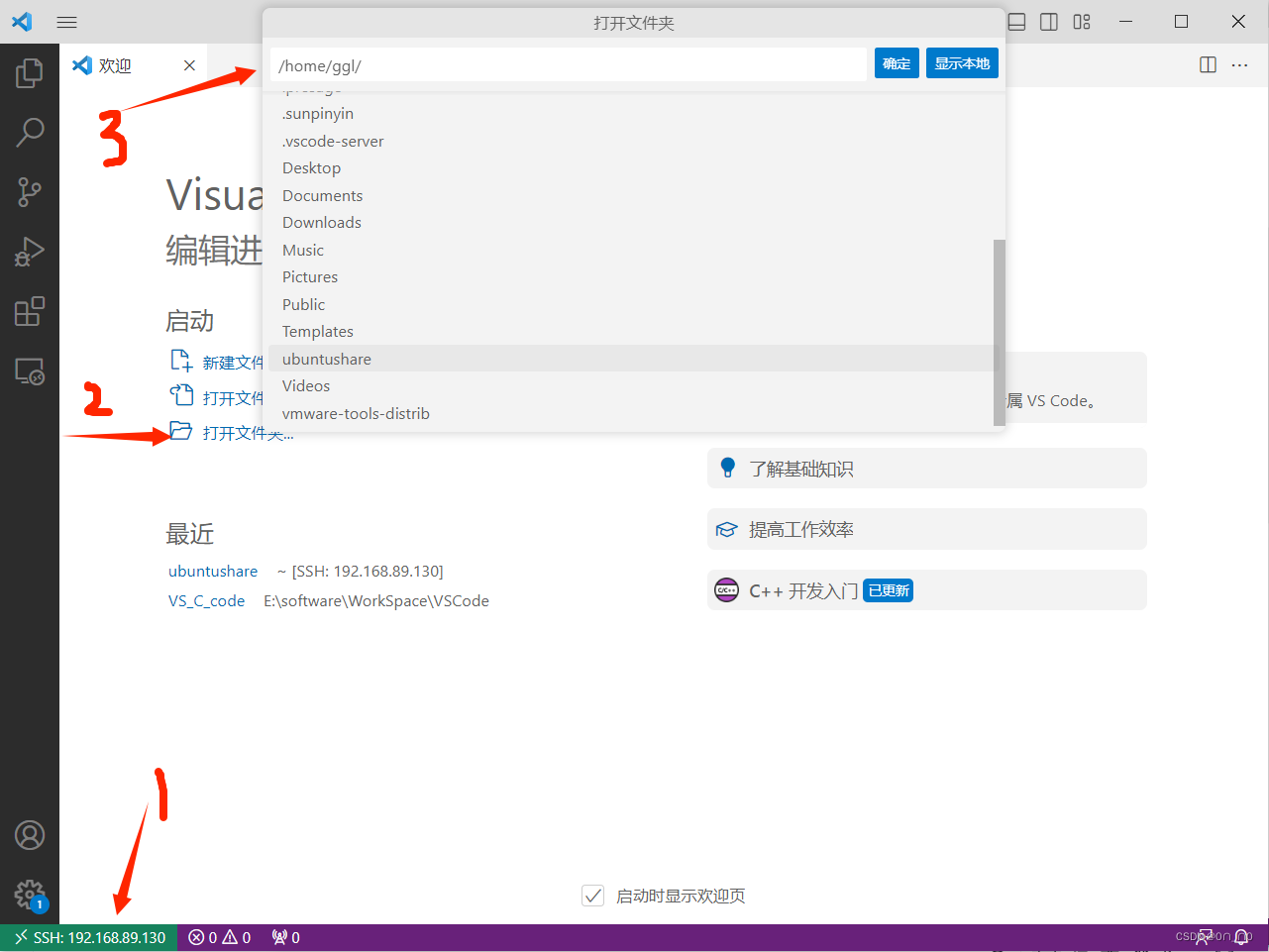The height and width of the screenshot is (952, 1269).
Task: Click the lightbulb 了解基础知识 walkthrough
Action: pyautogui.click(x=926, y=469)
